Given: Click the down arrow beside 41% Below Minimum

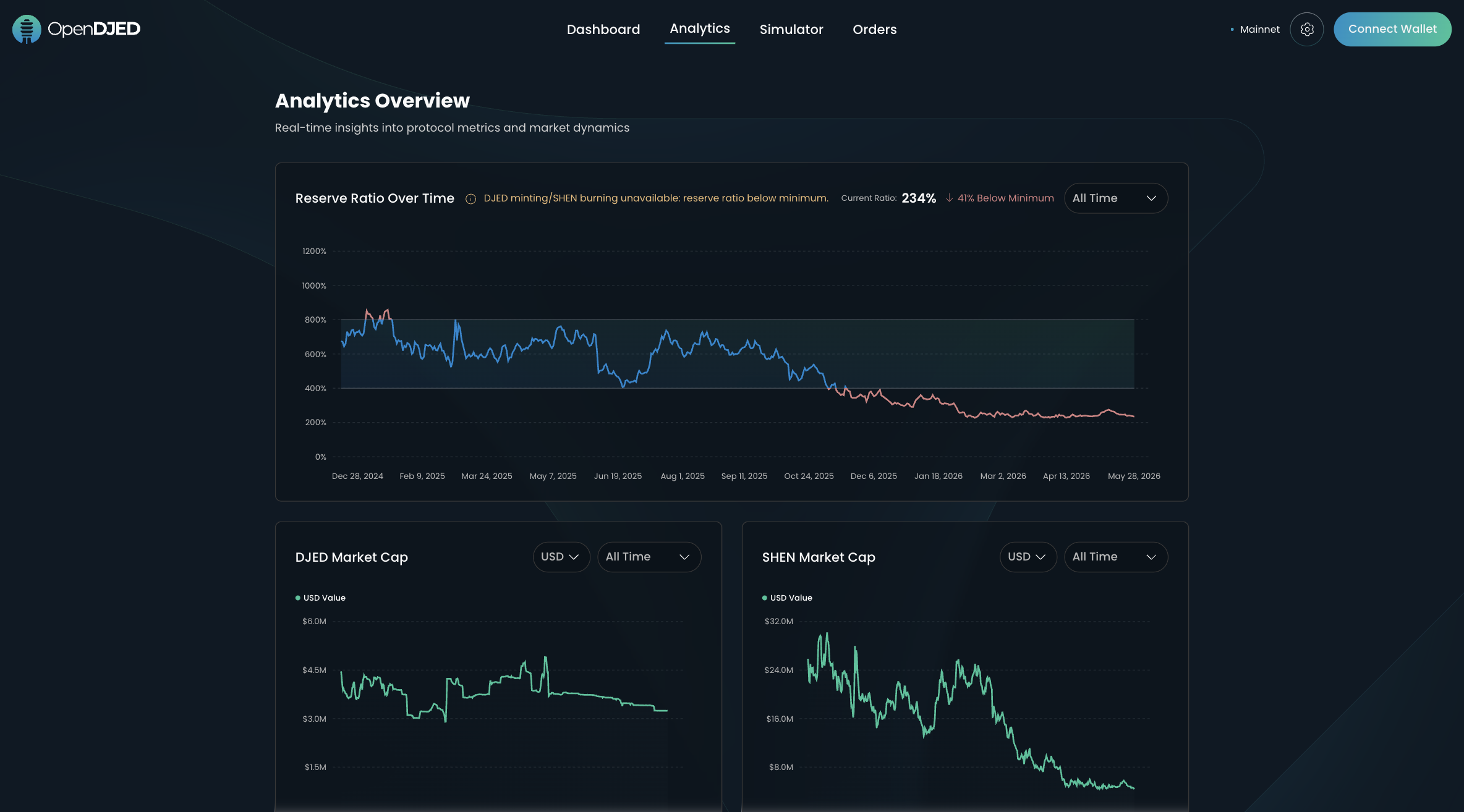Looking at the screenshot, I should [949, 198].
